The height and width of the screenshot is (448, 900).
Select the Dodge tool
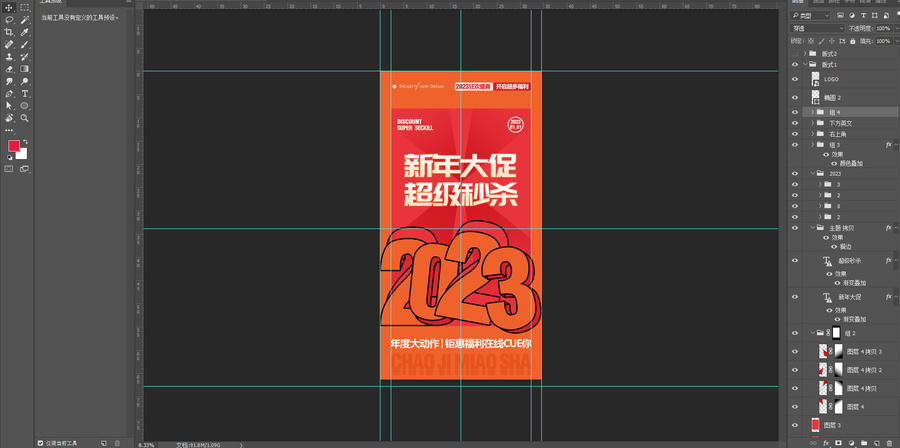25,81
